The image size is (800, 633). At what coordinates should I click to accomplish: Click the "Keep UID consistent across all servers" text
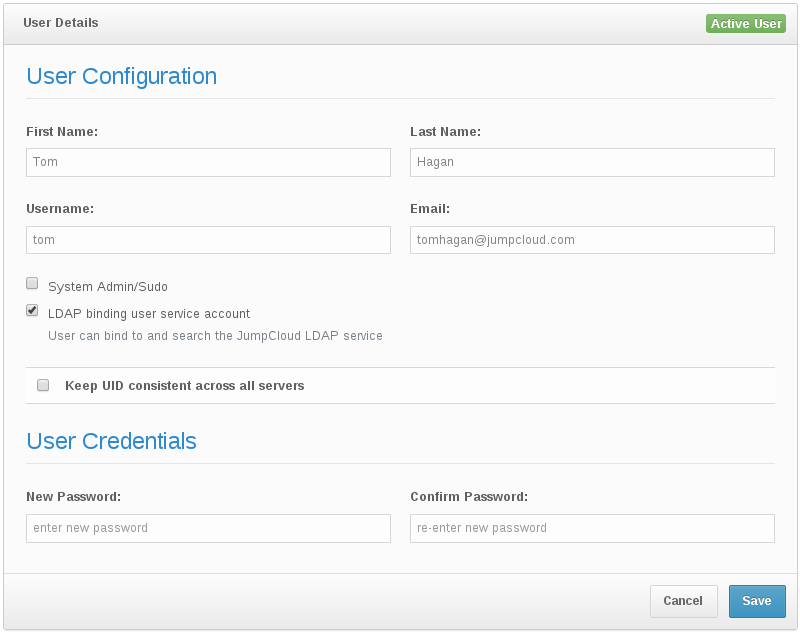point(184,385)
